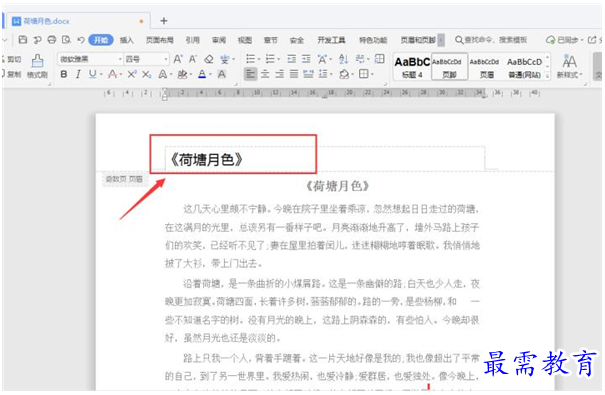605x395 pixels.
Task: Click the Clear Formatting eraser icon
Action: [209, 59]
